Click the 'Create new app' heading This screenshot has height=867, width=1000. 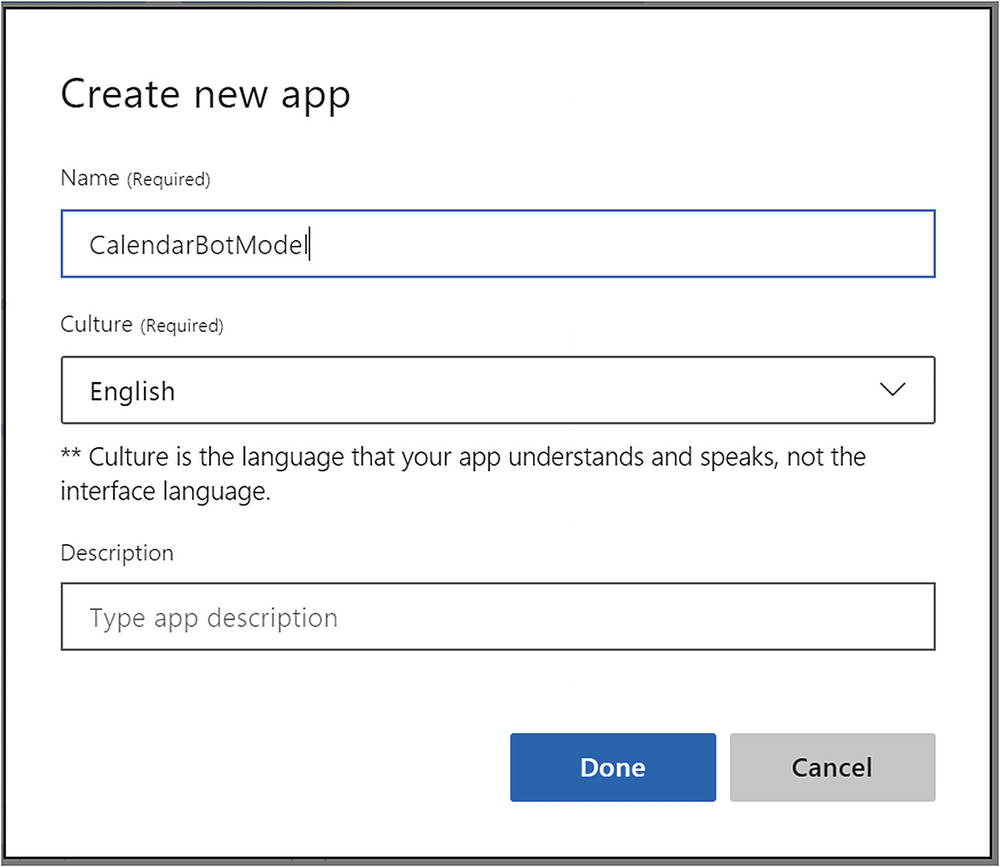pyautogui.click(x=205, y=95)
